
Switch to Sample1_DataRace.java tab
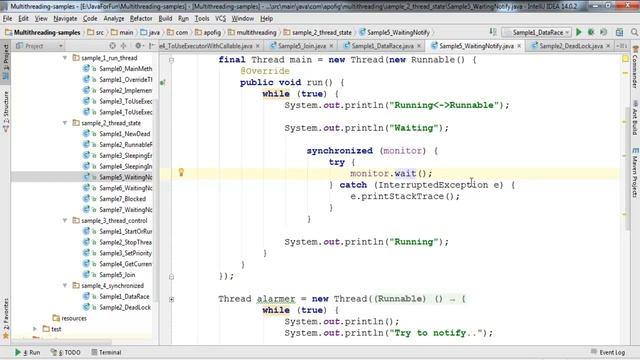pos(382,46)
